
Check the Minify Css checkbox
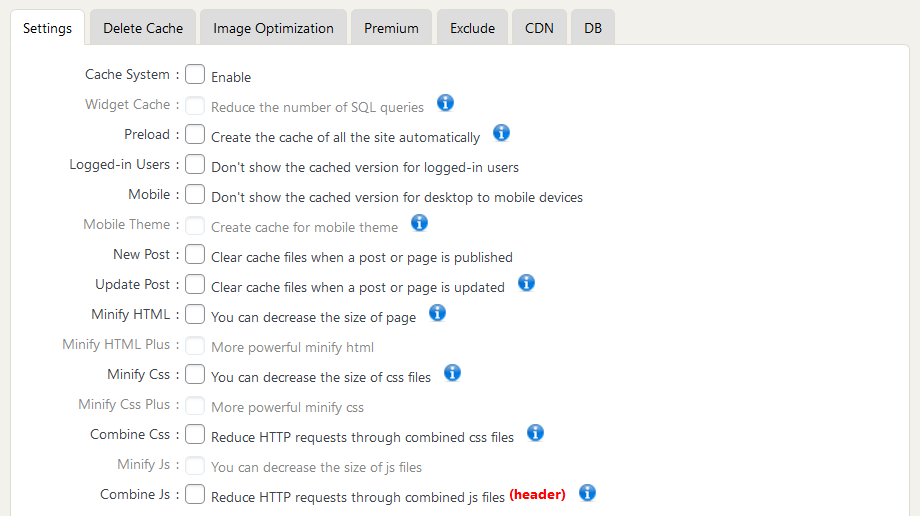[195, 375]
